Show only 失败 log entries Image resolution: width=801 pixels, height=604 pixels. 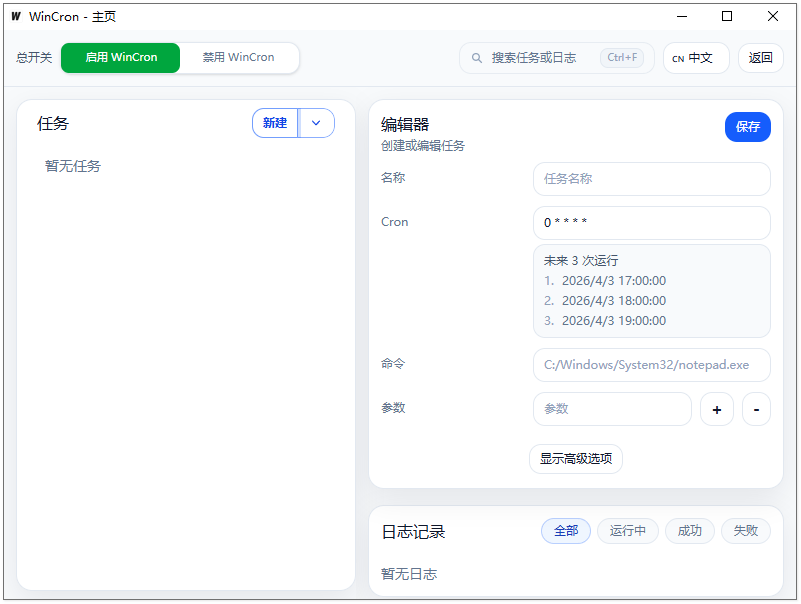tap(745, 531)
